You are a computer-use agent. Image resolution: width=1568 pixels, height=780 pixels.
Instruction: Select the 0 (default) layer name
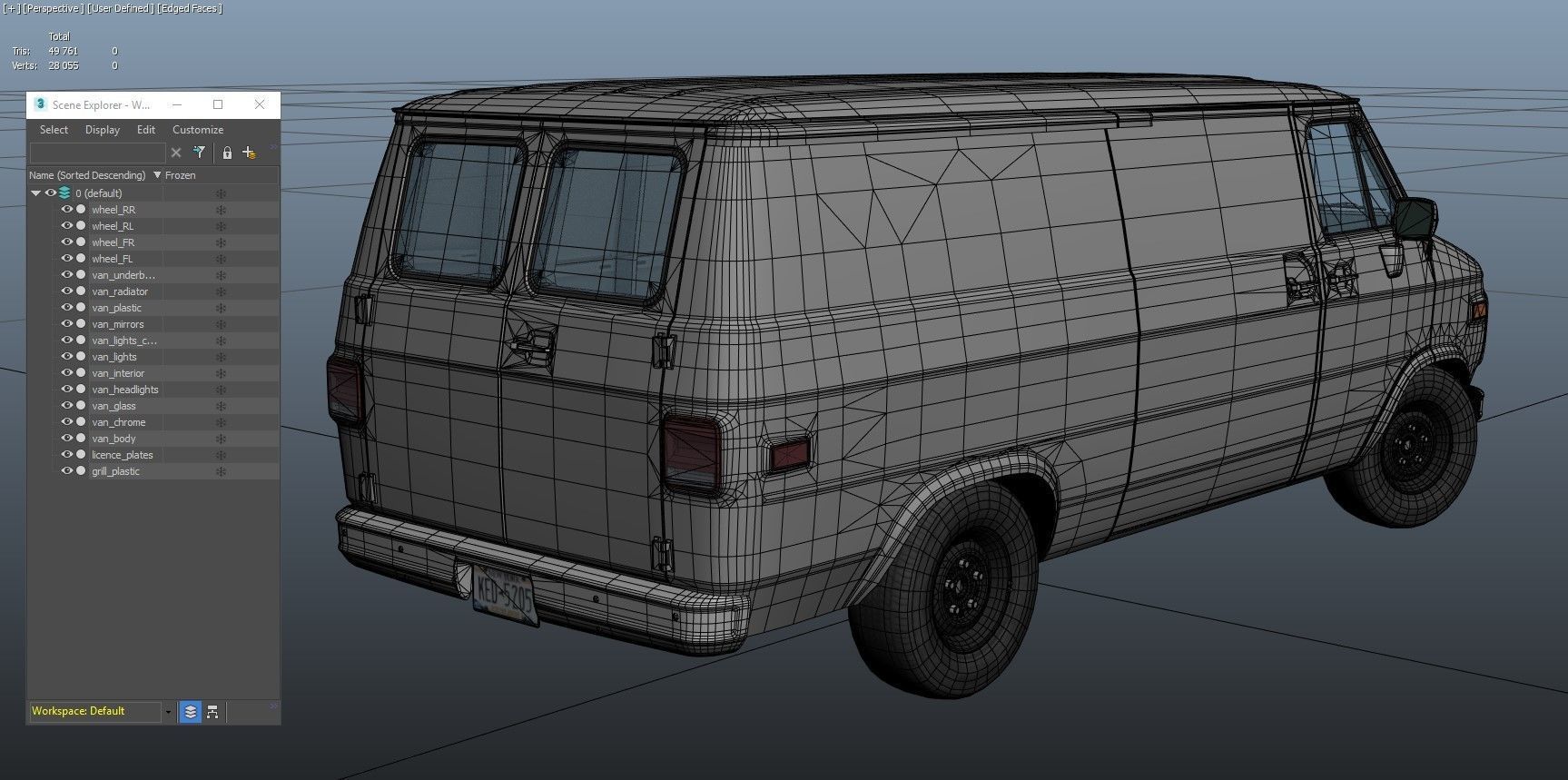98,193
